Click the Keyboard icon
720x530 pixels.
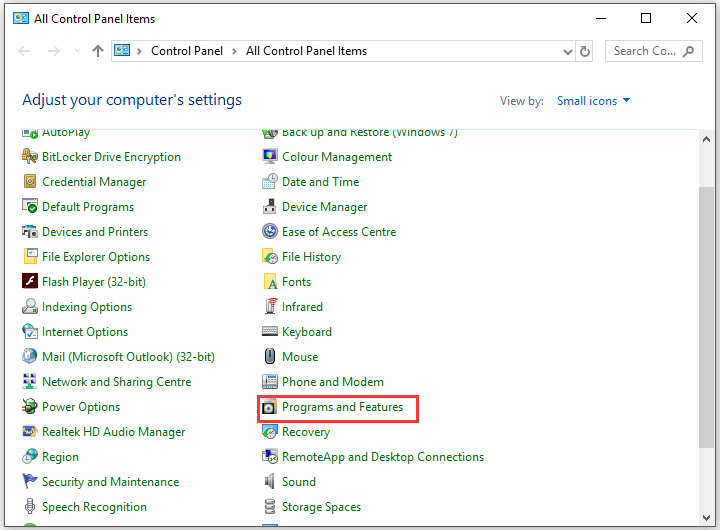pyautogui.click(x=270, y=331)
